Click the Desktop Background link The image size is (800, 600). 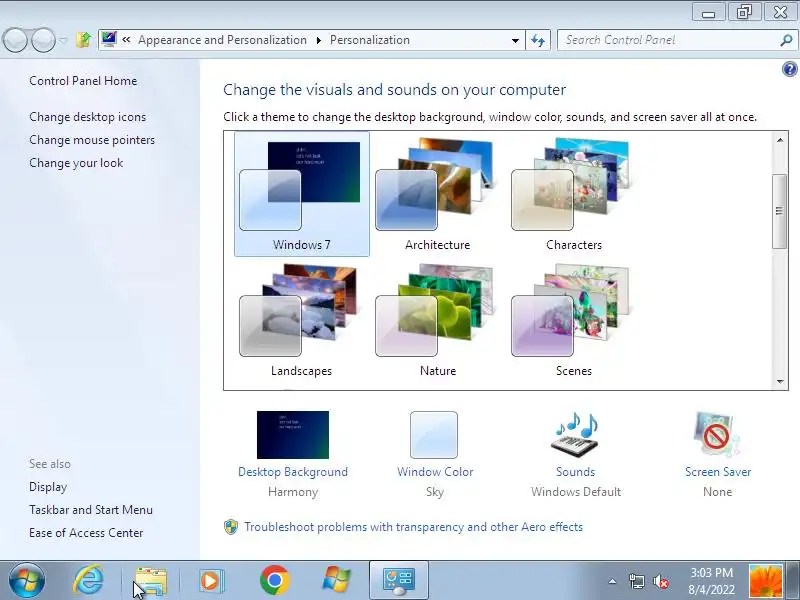(293, 472)
